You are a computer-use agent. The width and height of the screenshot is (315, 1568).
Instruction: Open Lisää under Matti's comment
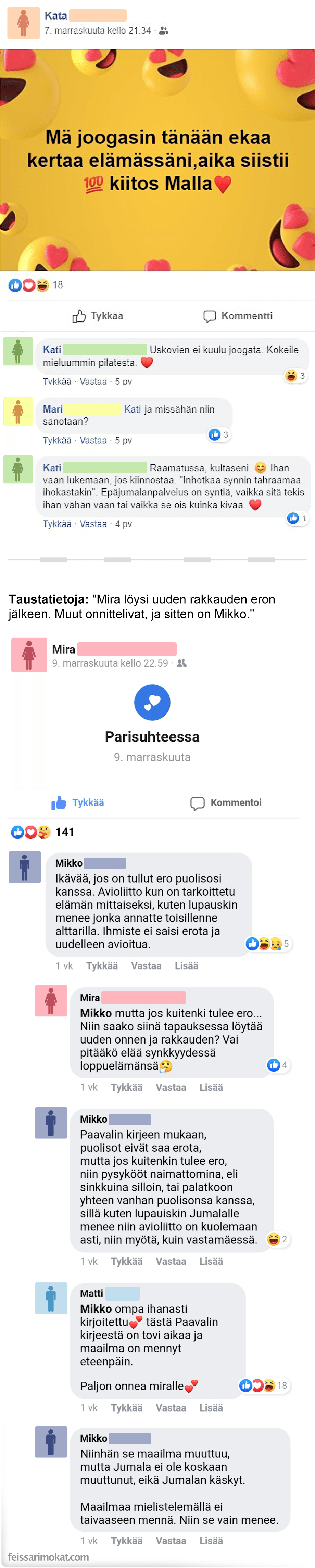click(211, 1408)
